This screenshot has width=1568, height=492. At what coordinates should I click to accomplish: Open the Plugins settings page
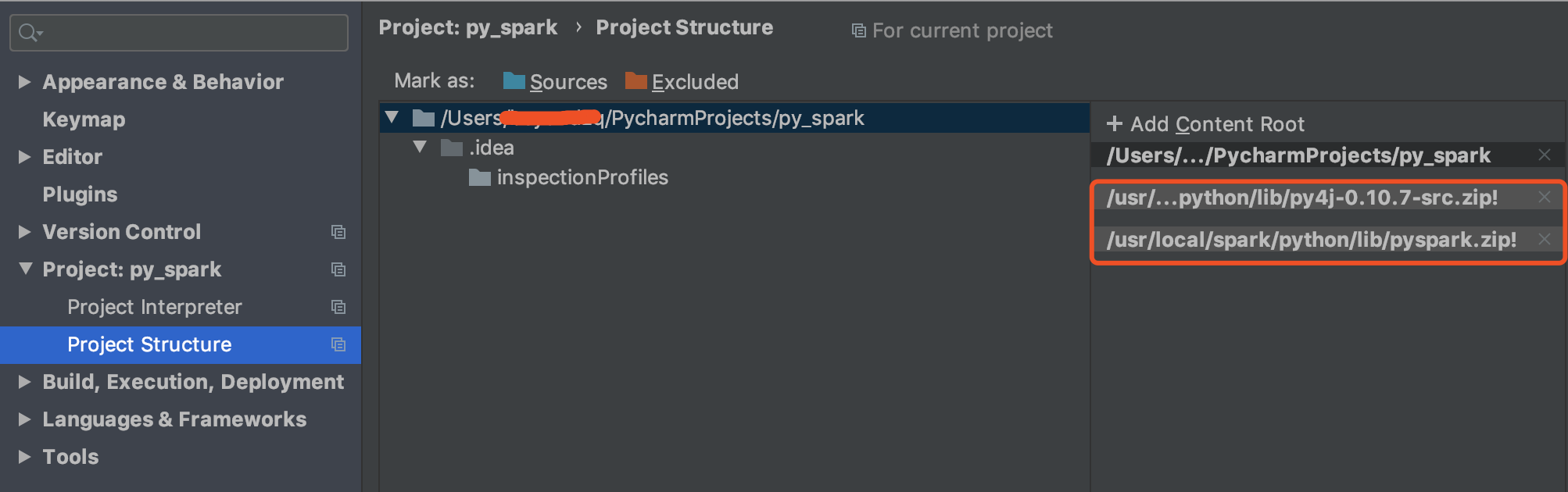pos(80,194)
